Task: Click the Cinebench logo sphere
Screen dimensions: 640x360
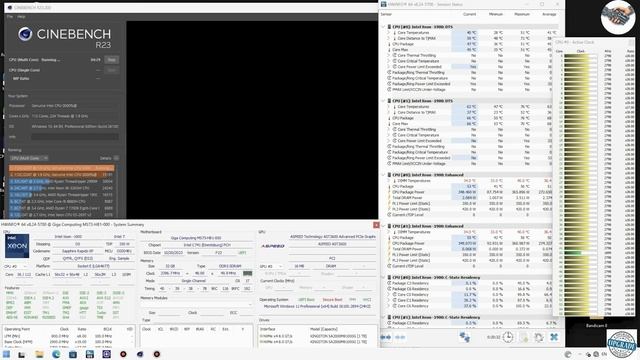Action: pos(25,34)
